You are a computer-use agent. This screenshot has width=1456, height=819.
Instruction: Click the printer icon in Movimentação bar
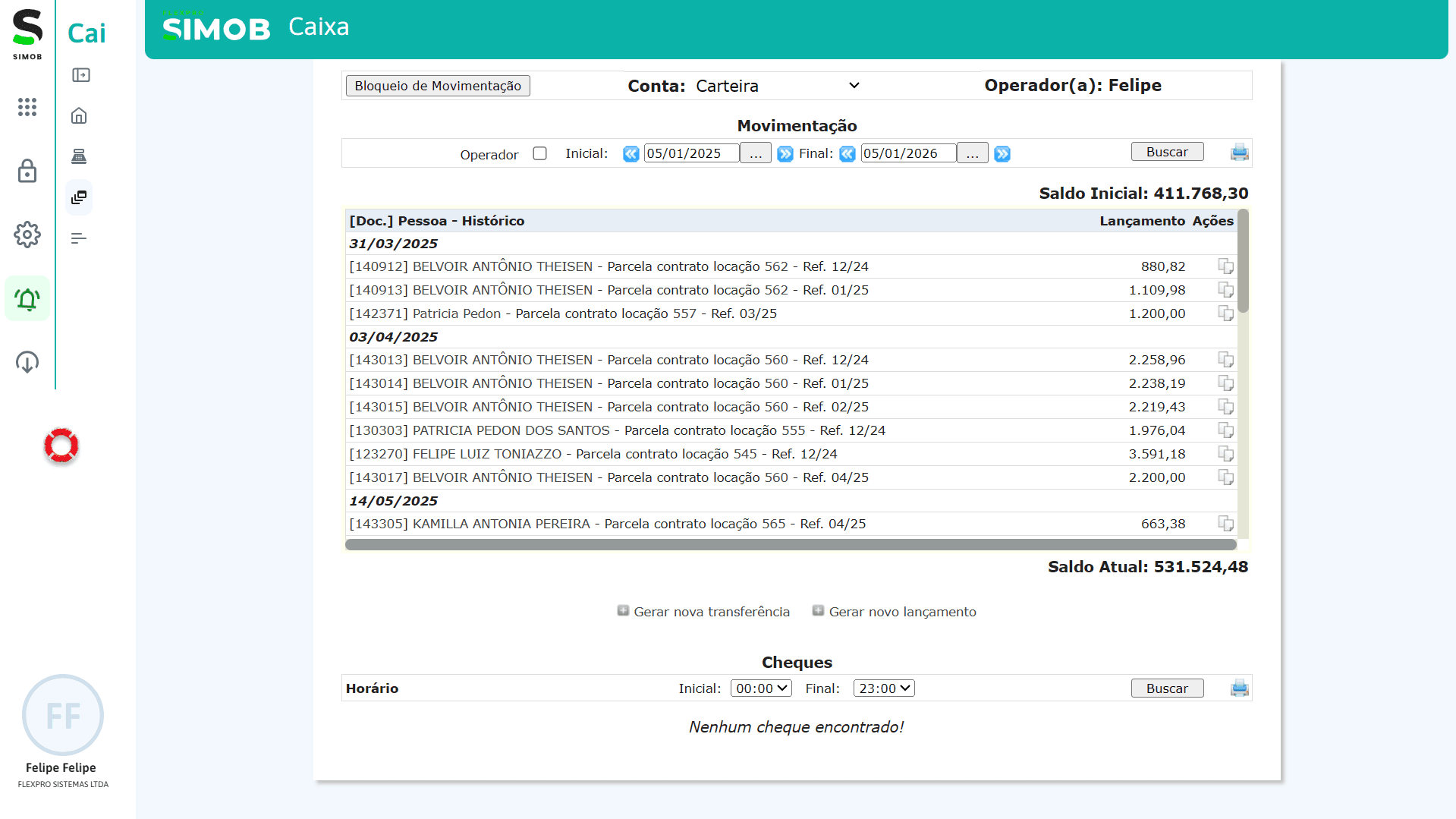pos(1239,153)
